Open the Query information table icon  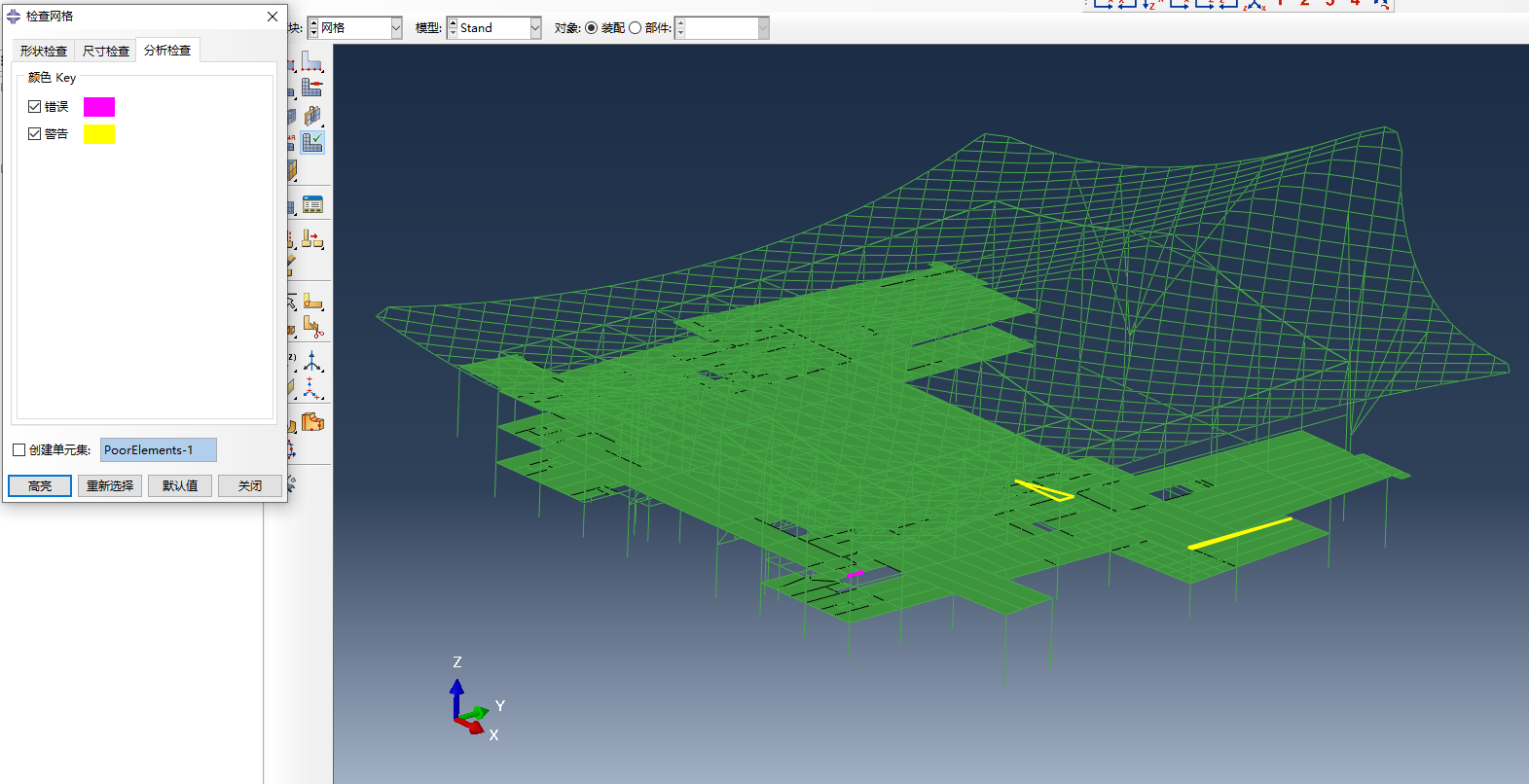click(x=312, y=204)
